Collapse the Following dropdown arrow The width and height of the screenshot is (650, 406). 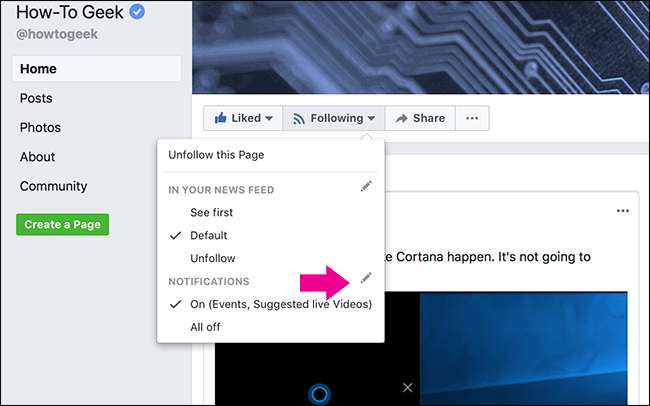pyautogui.click(x=371, y=118)
